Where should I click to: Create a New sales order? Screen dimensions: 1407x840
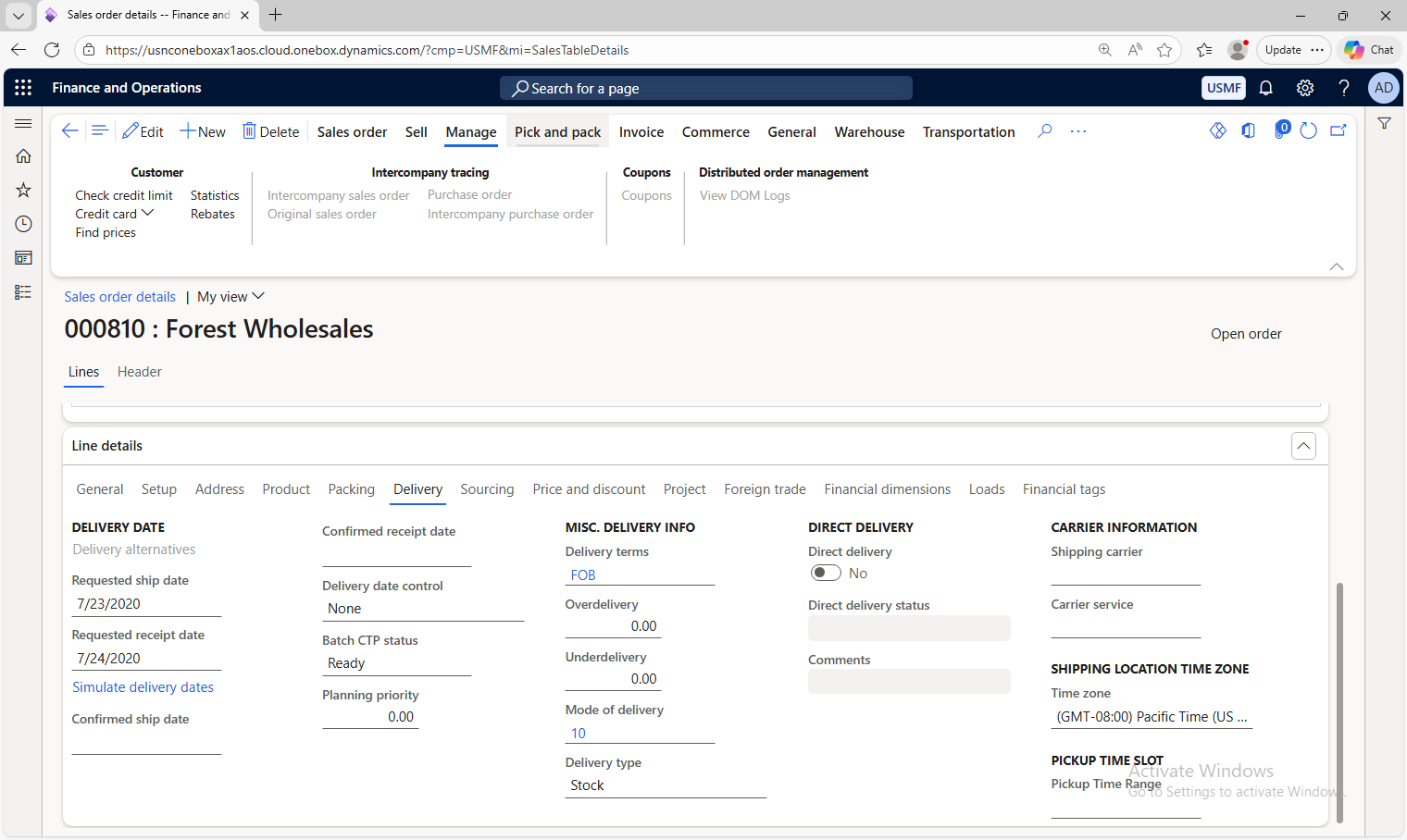coord(203,131)
